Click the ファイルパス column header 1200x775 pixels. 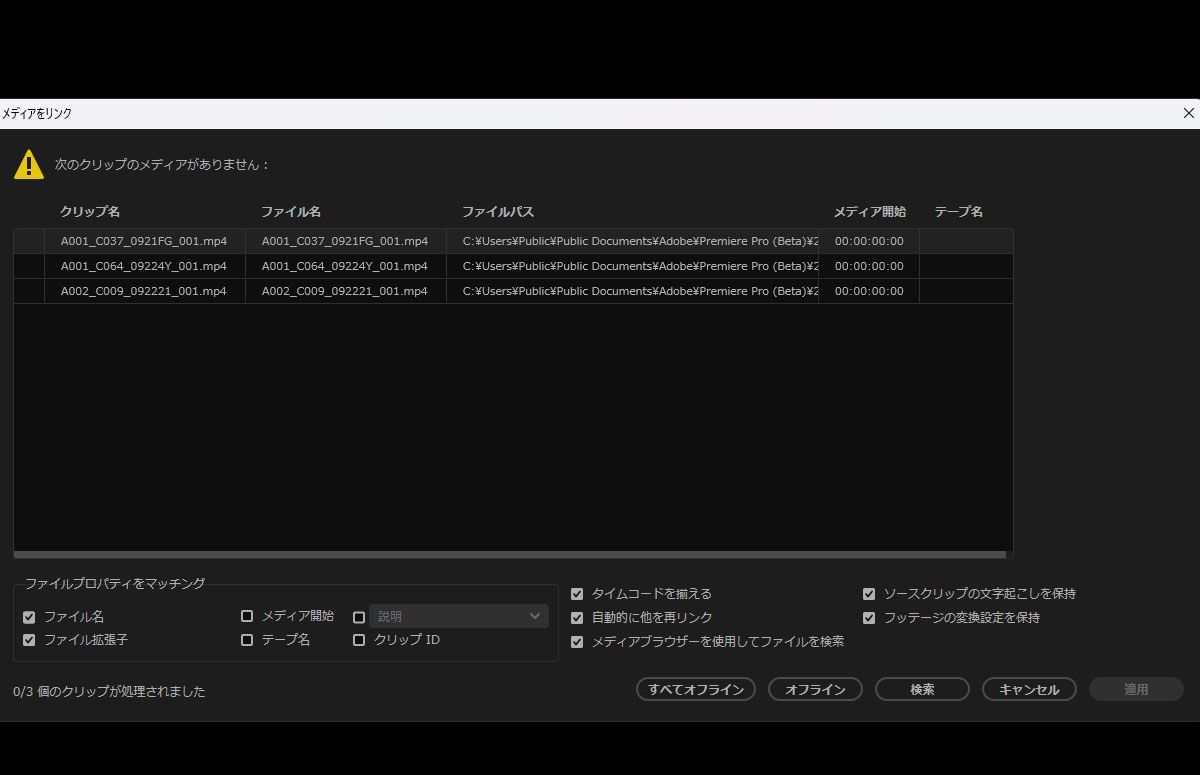click(x=497, y=211)
